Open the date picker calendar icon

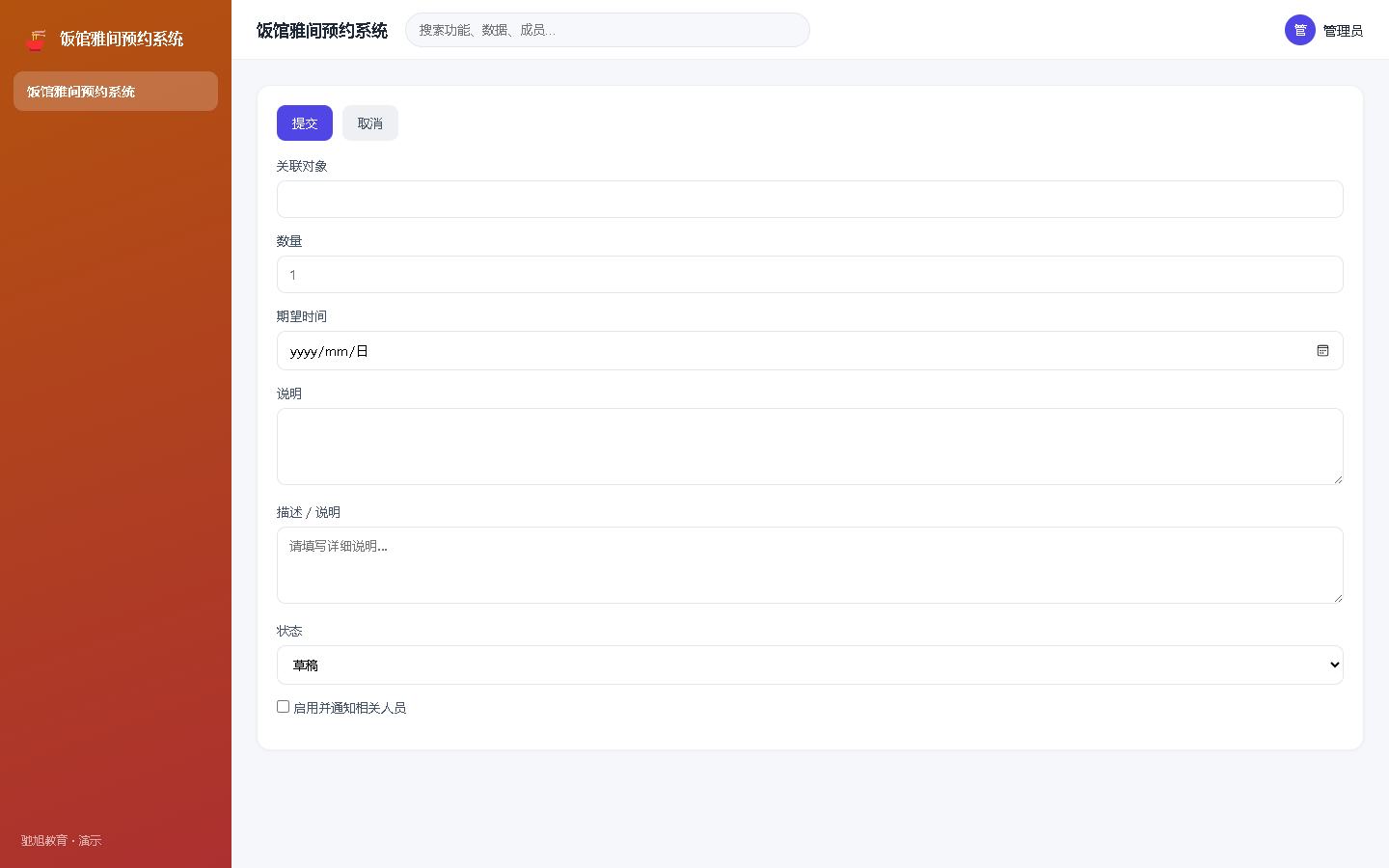point(1322,351)
